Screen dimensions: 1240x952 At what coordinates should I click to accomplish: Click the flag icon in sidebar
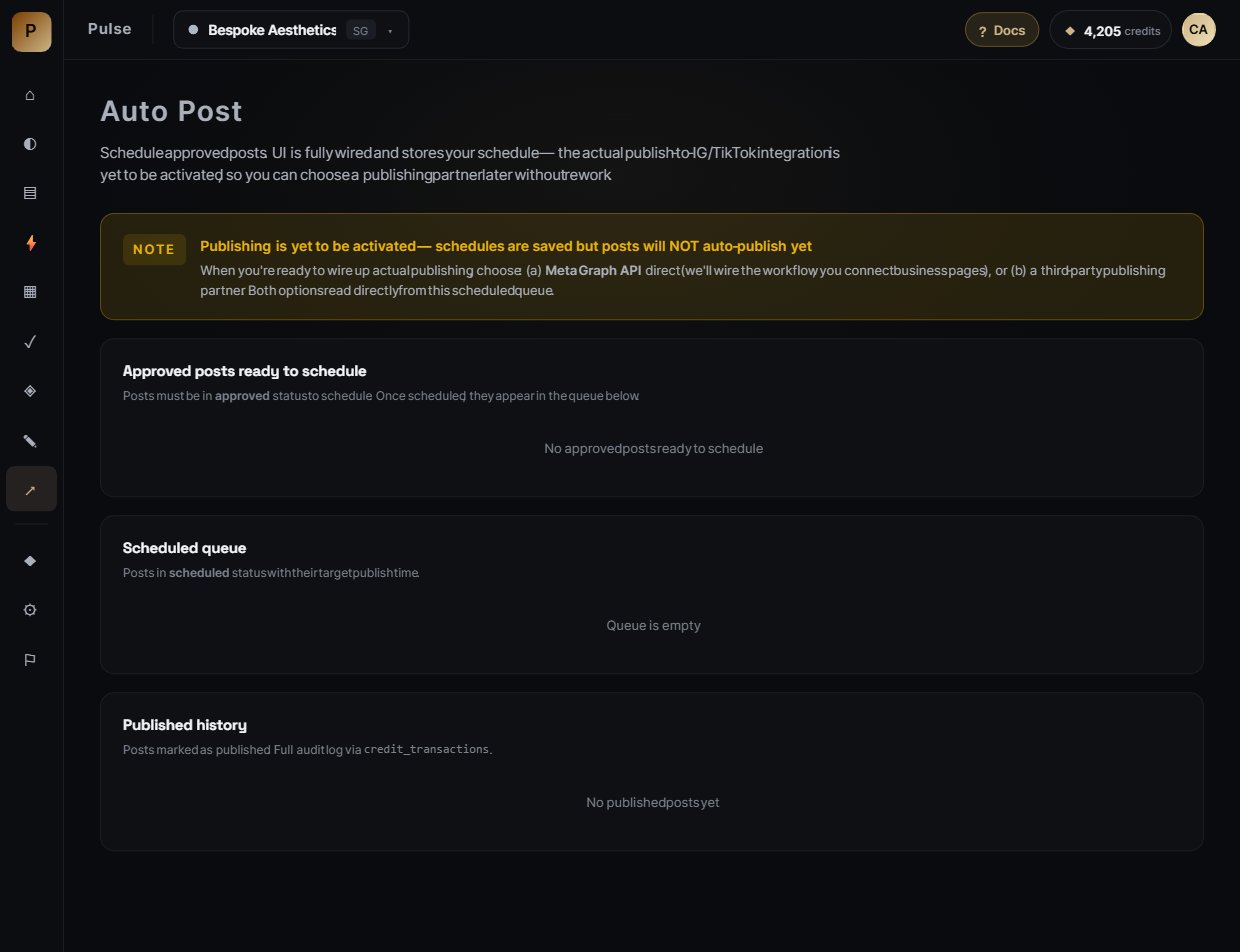click(30, 659)
